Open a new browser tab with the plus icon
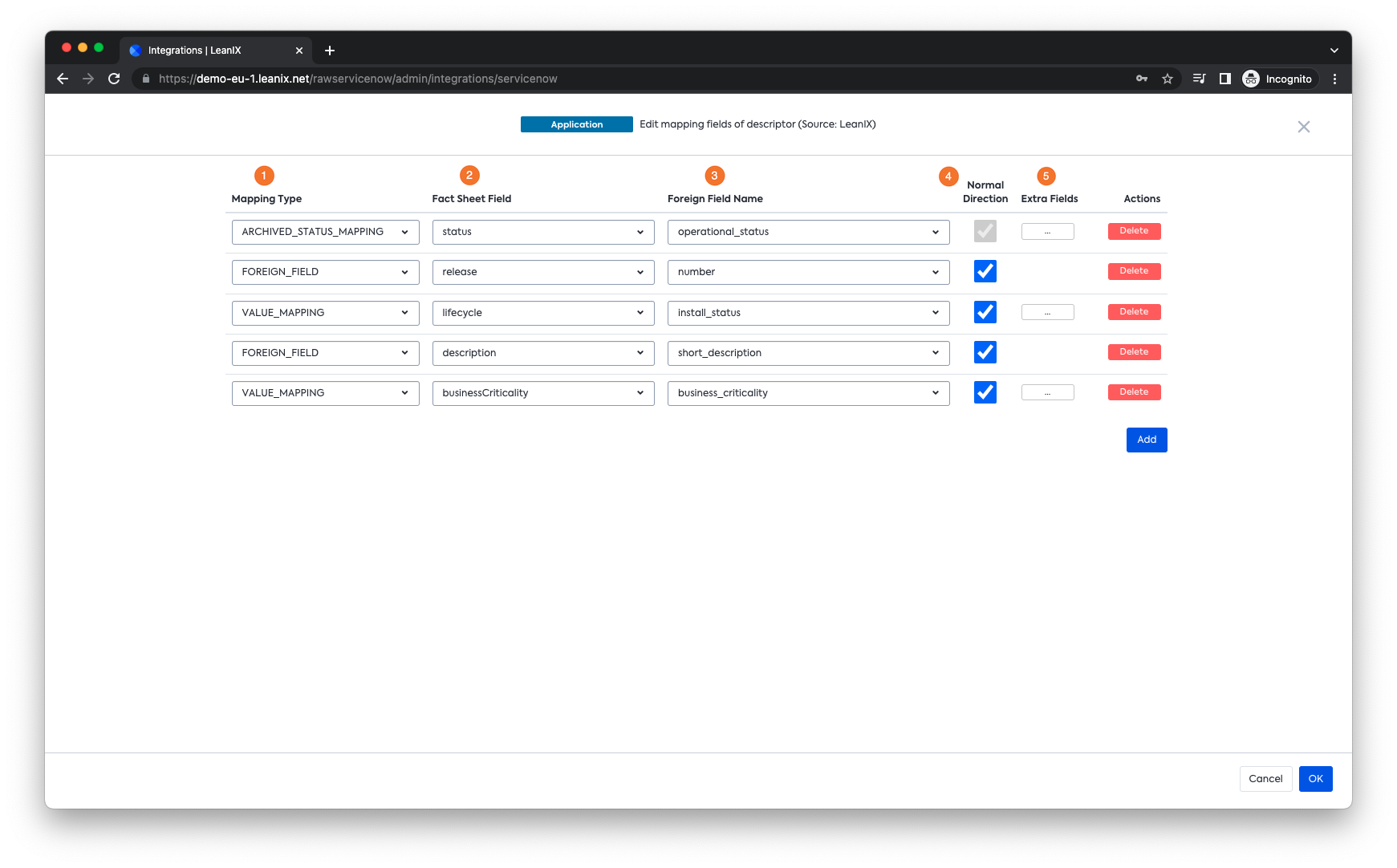This screenshot has width=1397, height=868. 330,50
